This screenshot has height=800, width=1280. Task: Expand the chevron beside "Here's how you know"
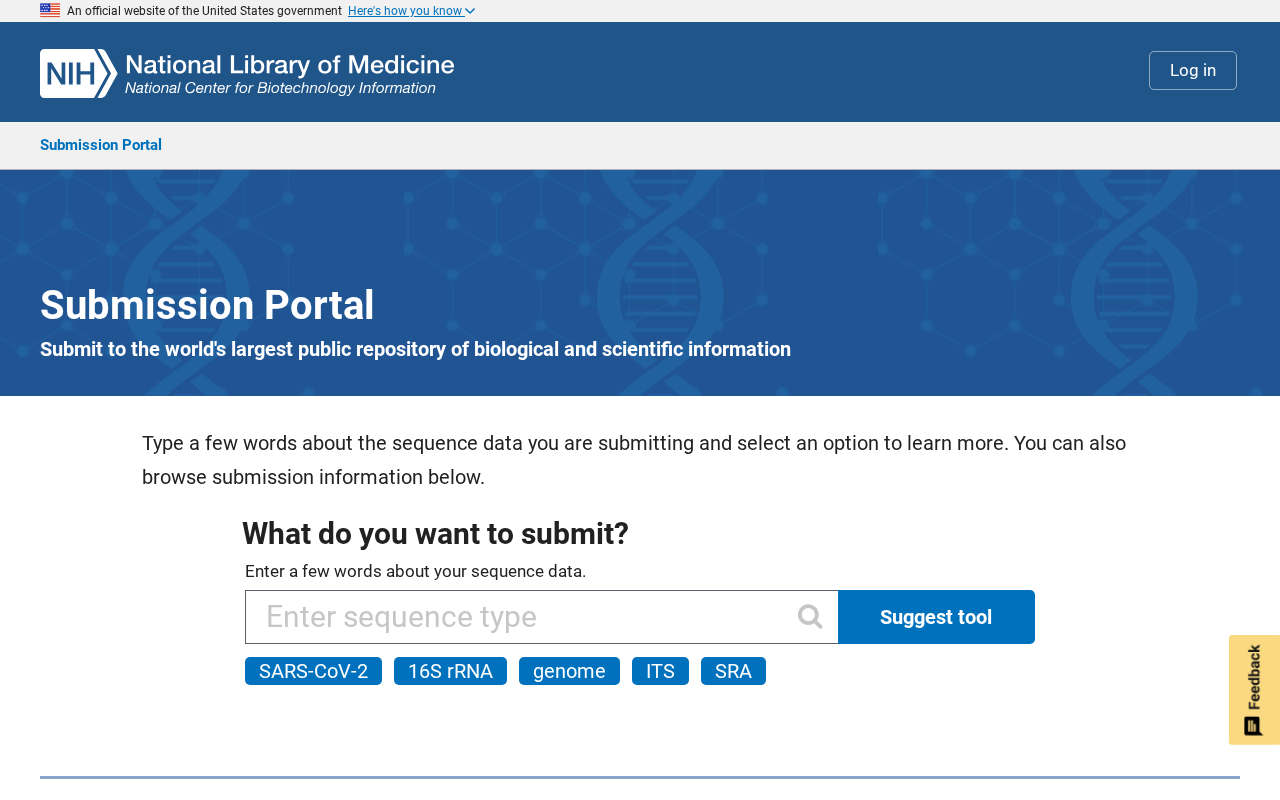click(470, 11)
